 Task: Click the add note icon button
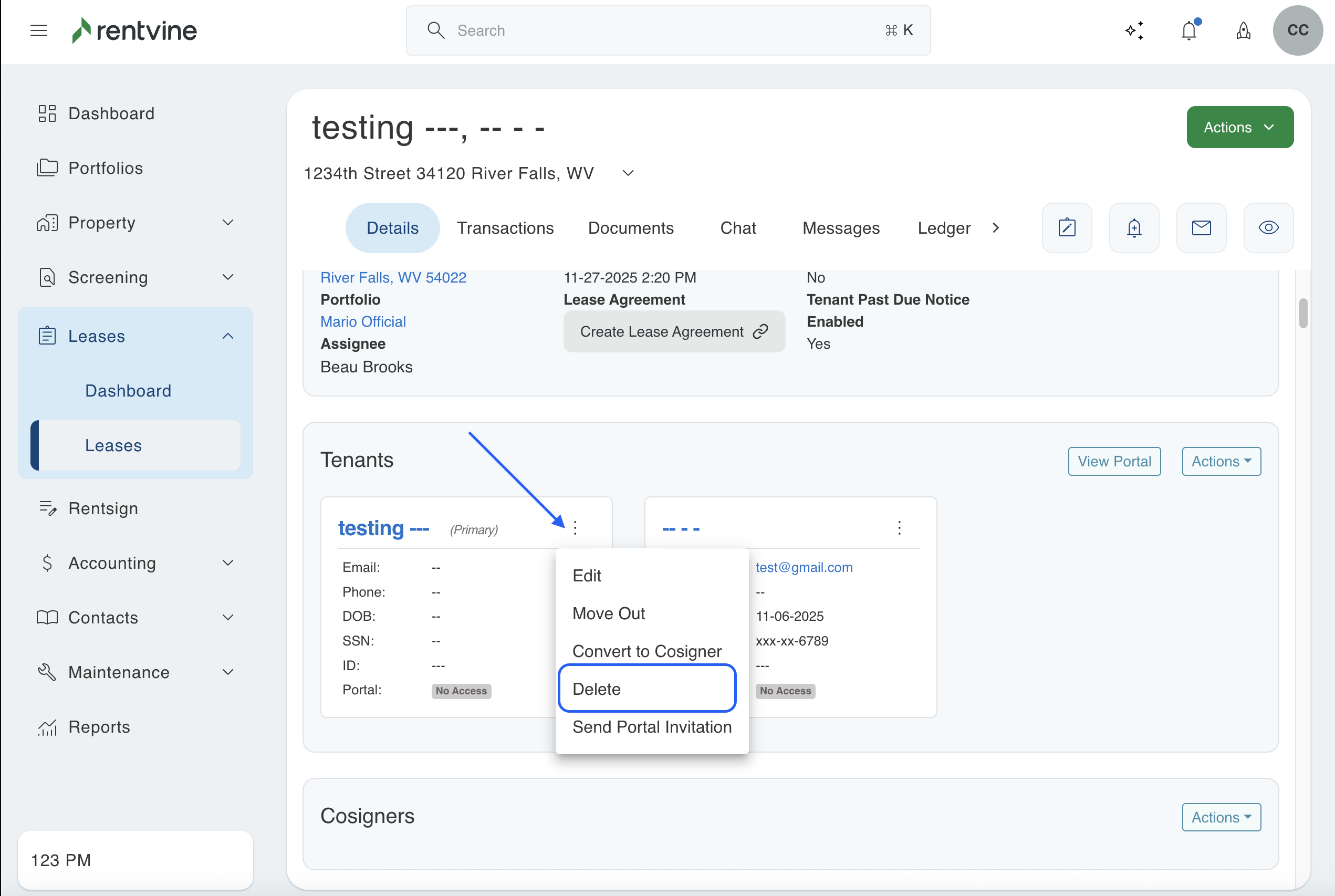pos(1067,227)
